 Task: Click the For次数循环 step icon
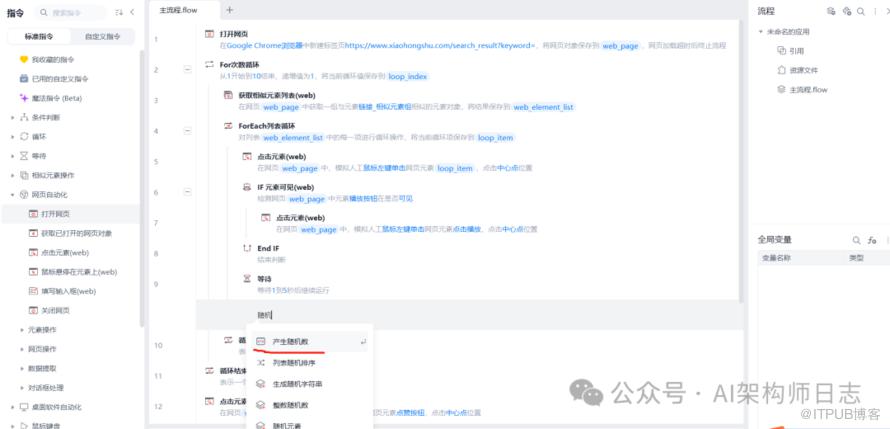(209, 65)
